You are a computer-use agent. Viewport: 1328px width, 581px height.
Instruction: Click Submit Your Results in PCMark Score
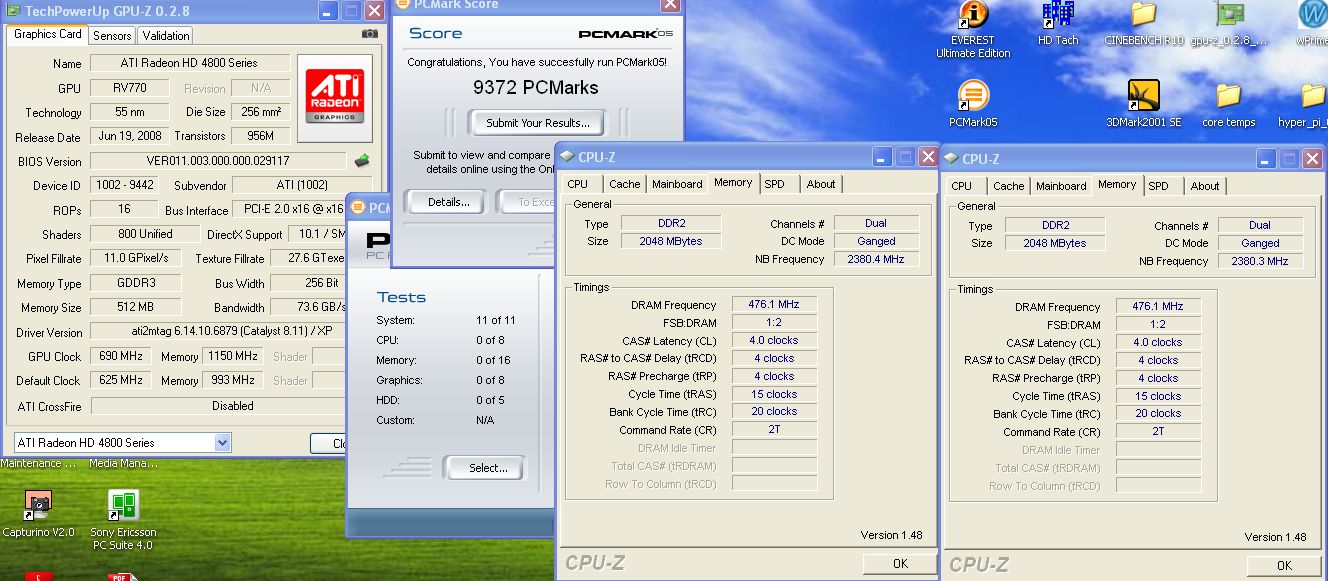[538, 123]
